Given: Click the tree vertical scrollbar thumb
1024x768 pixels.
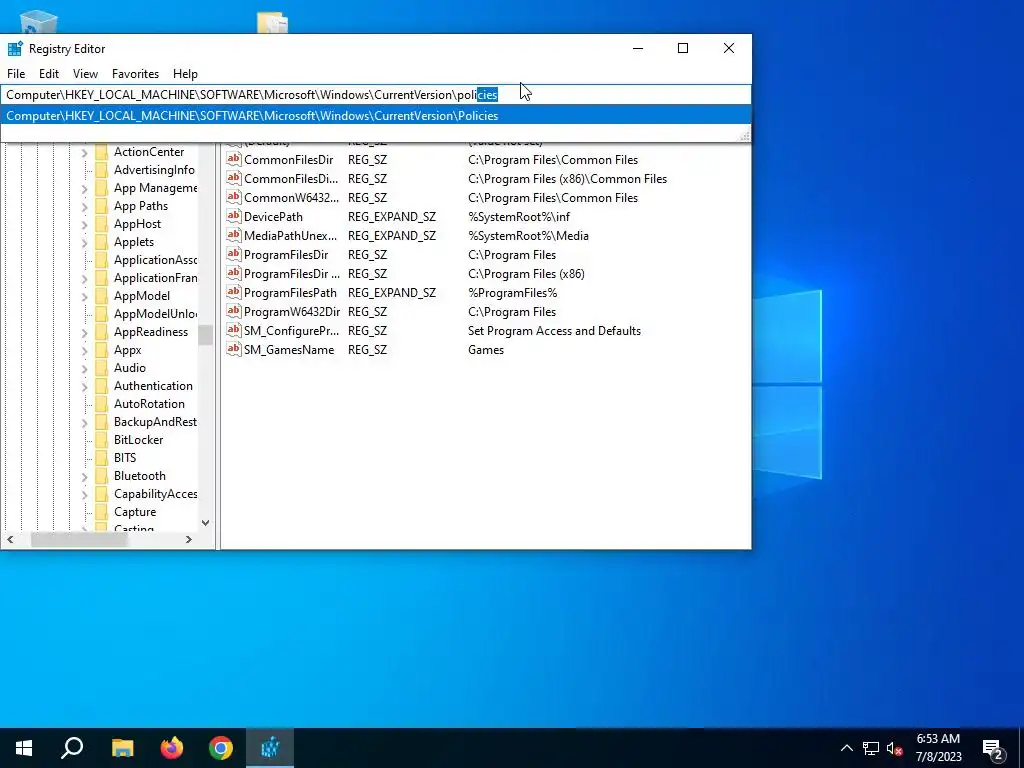Looking at the screenshot, I should (x=205, y=335).
